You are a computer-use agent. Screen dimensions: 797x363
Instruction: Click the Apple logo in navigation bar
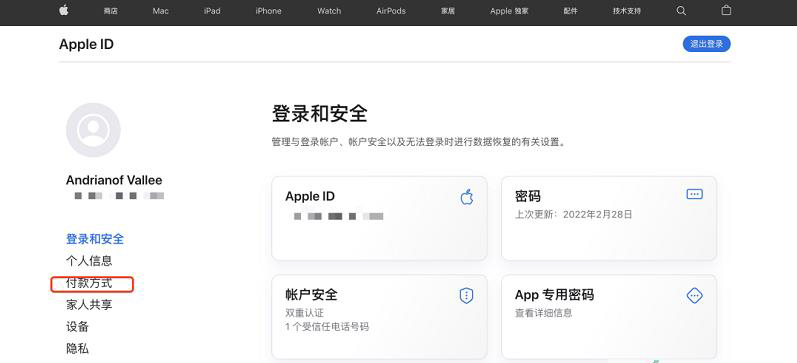[x=64, y=10]
